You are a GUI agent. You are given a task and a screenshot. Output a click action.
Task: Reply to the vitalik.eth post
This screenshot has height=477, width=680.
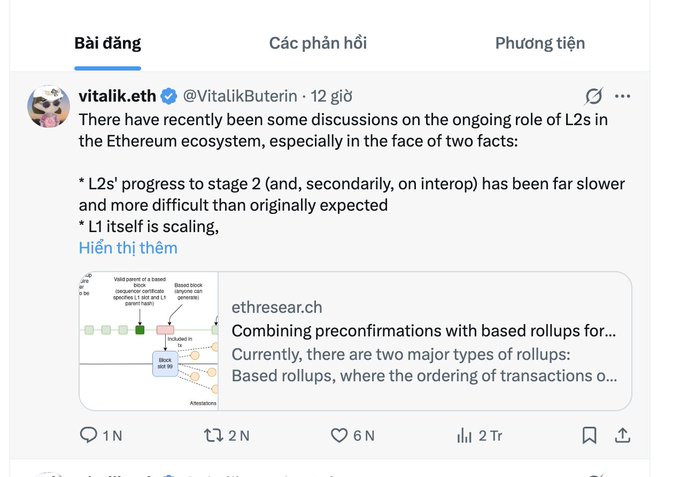89,435
